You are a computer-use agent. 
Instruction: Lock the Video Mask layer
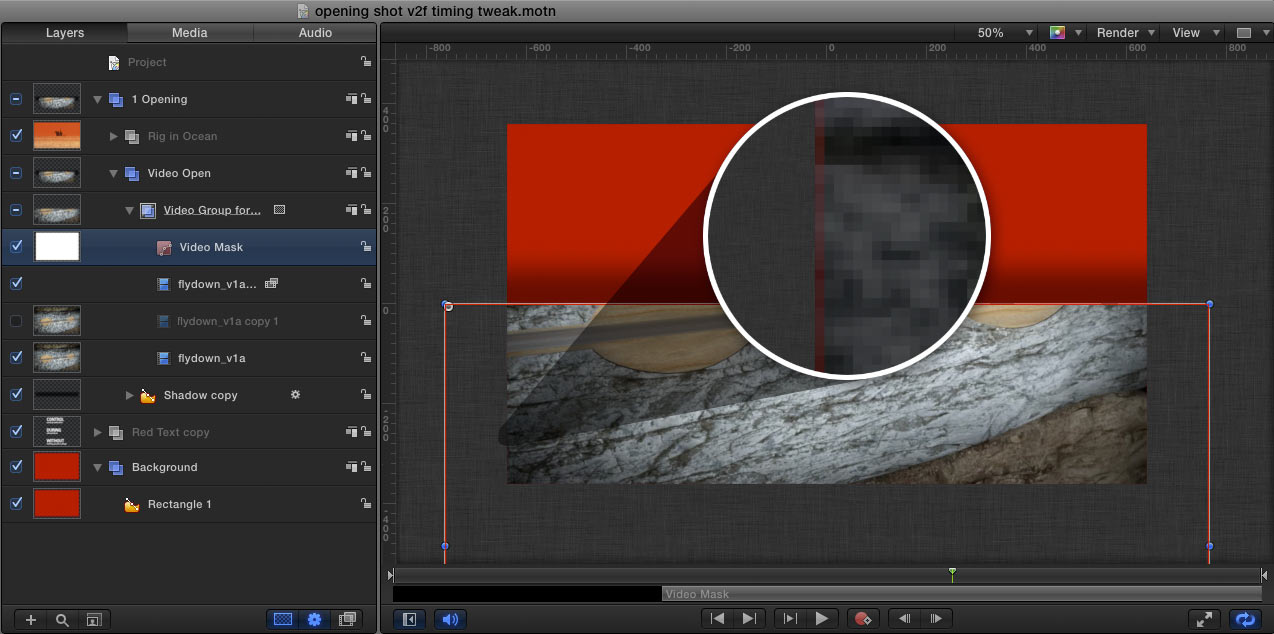click(366, 247)
